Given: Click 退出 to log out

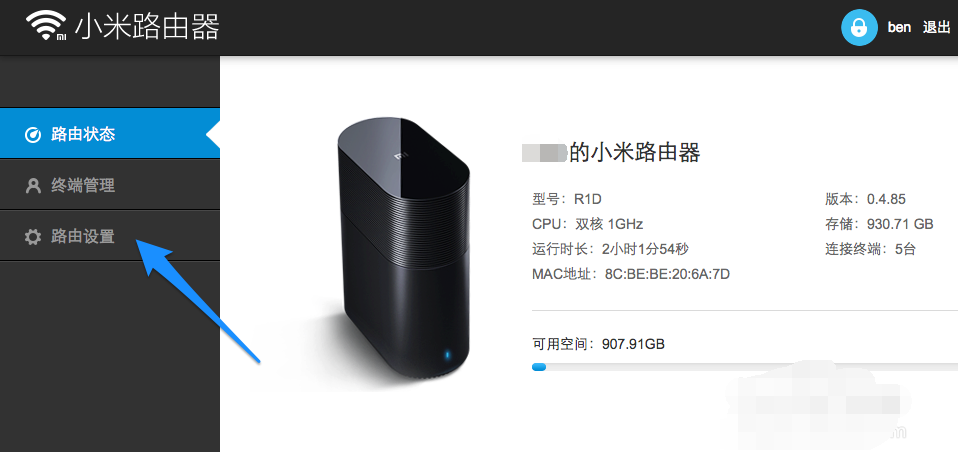Looking at the screenshot, I should point(937,27).
